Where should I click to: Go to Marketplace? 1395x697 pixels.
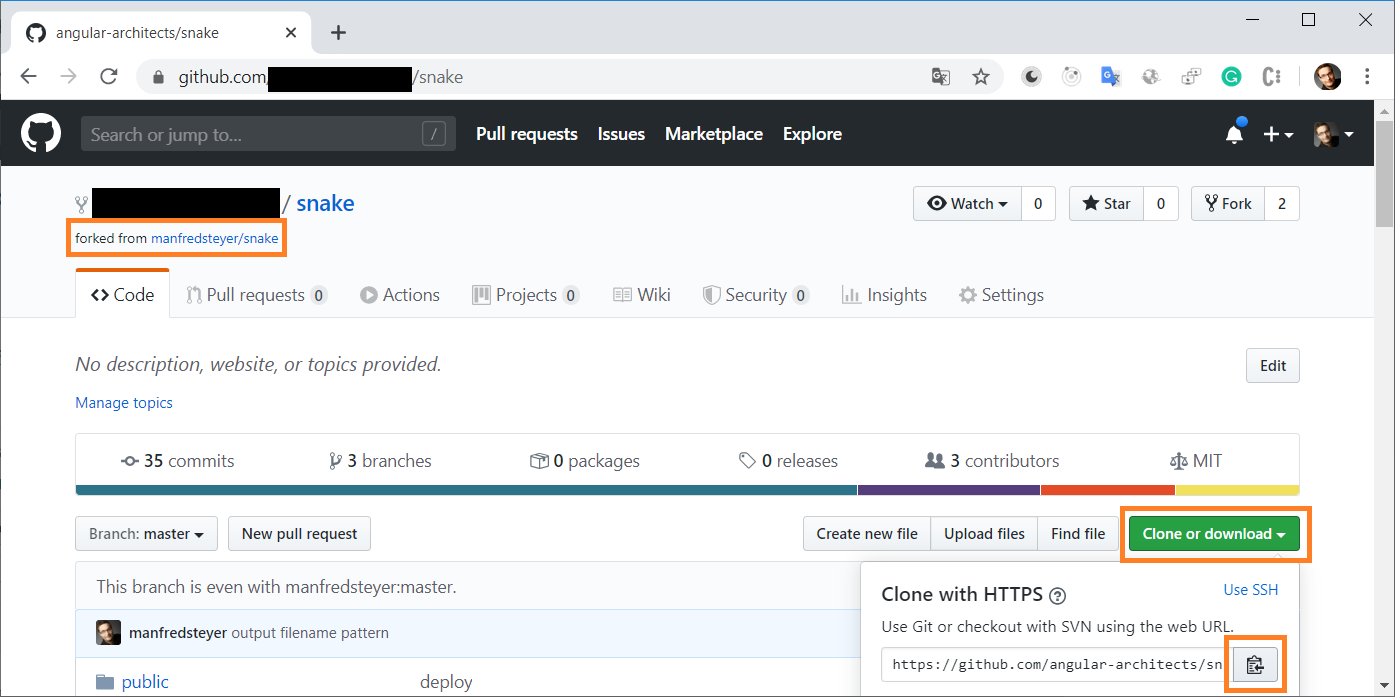pos(714,134)
